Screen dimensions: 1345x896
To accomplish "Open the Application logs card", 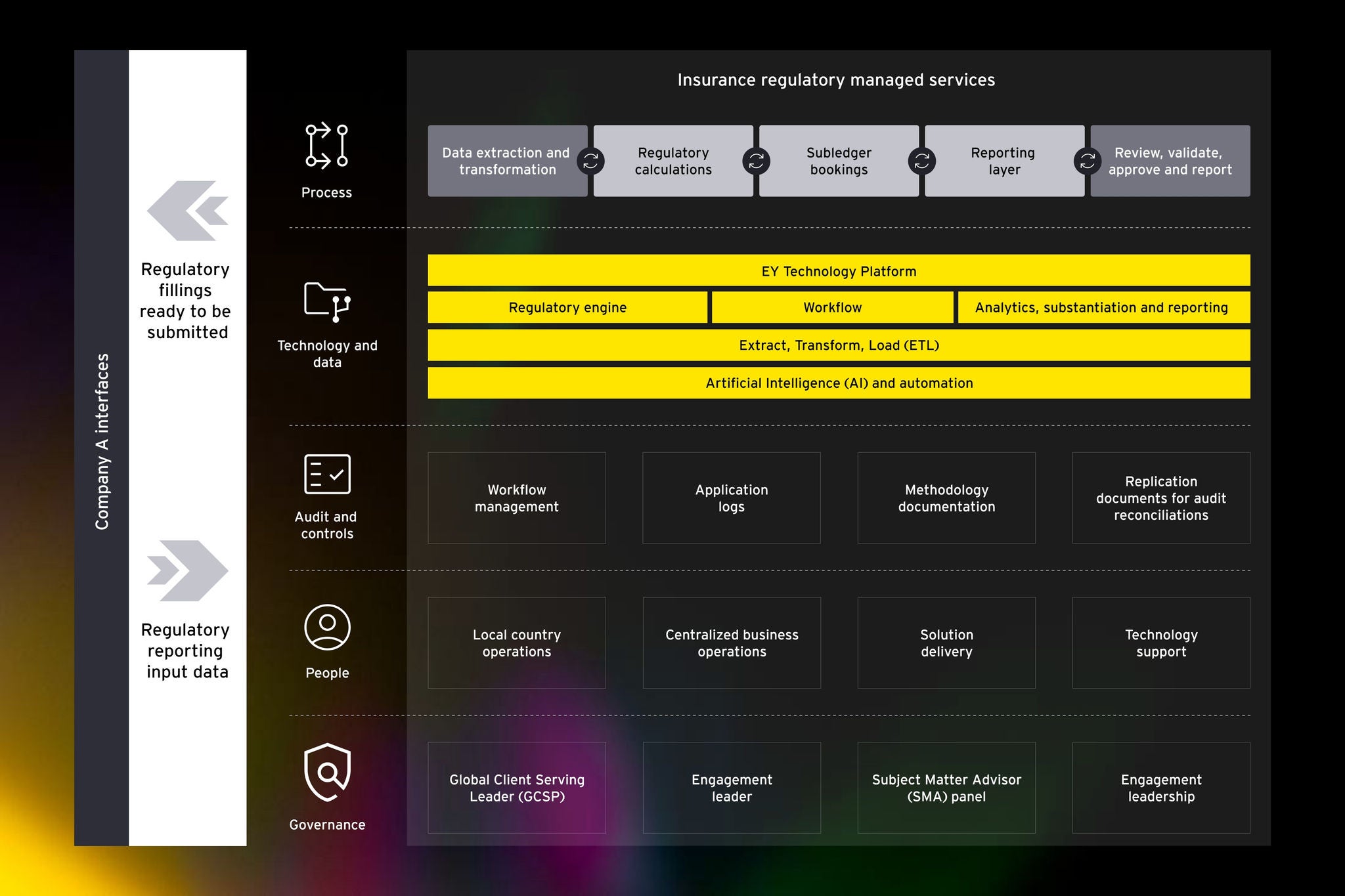I will pos(732,498).
